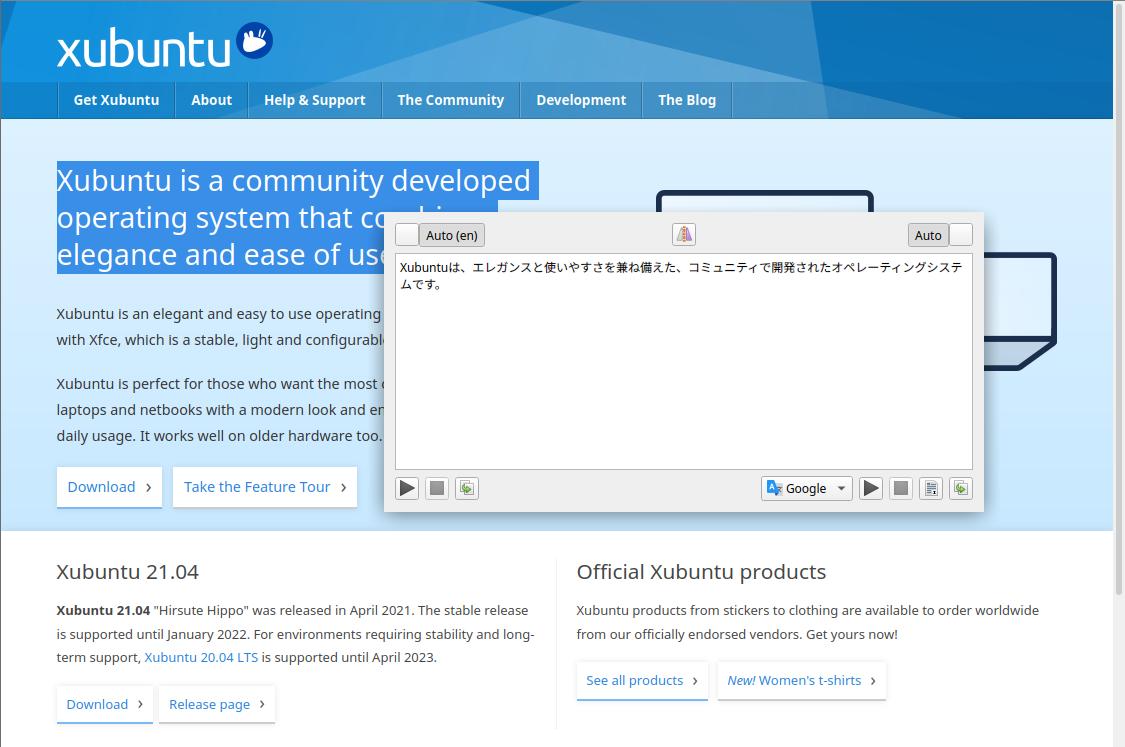This screenshot has height=747, width=1125.
Task: Select the Auto target language button
Action: click(x=928, y=235)
